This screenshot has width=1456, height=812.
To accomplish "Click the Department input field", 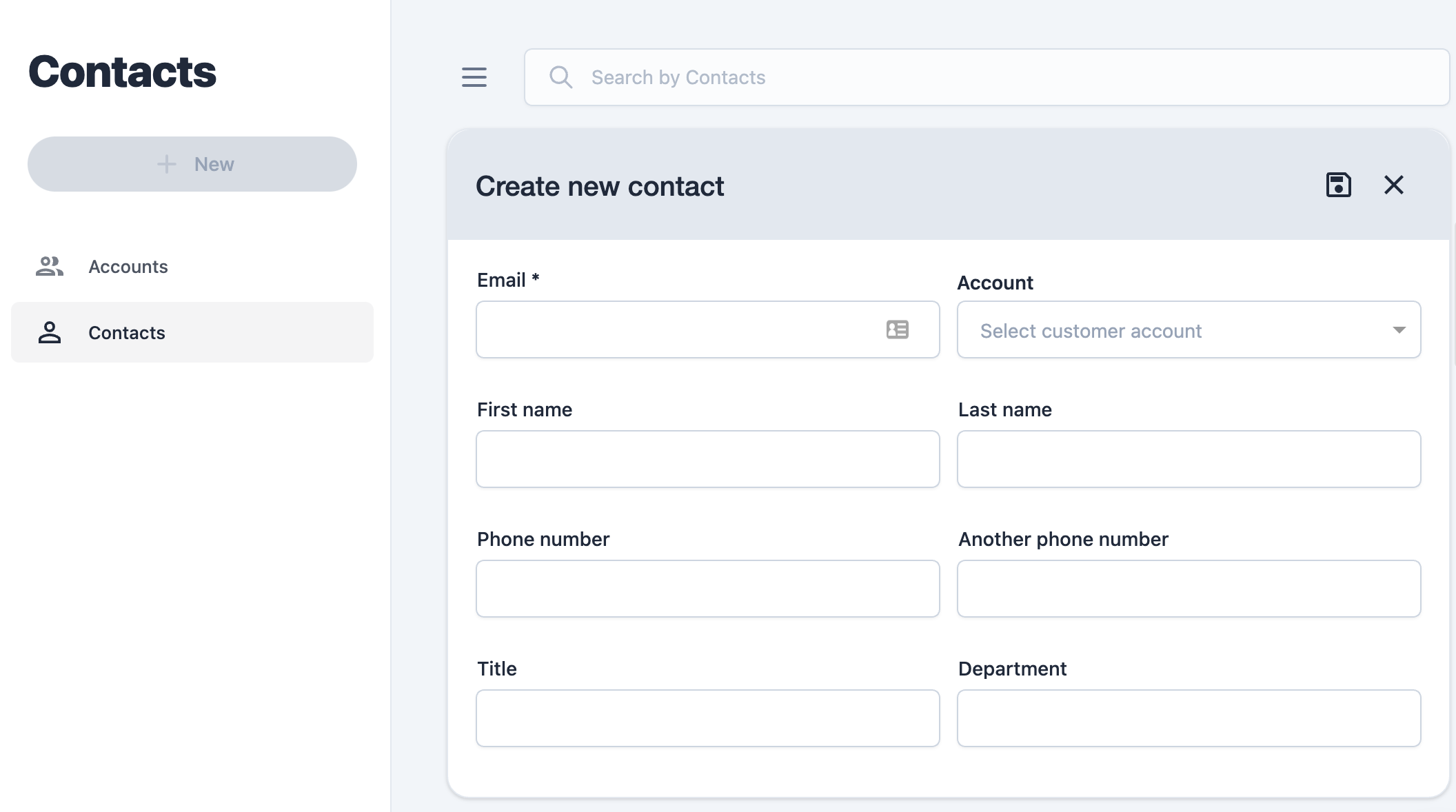I will [x=1189, y=718].
